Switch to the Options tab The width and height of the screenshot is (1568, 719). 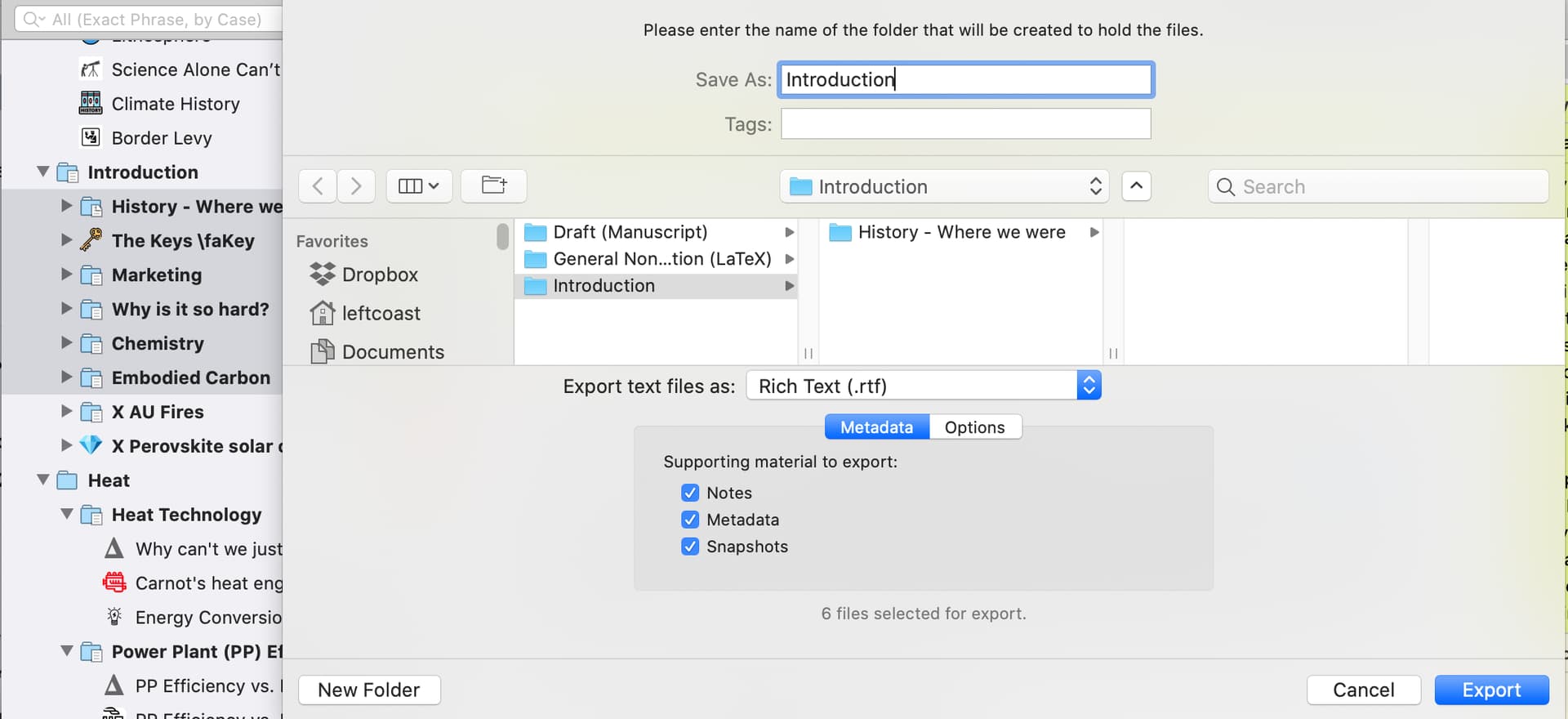point(974,427)
